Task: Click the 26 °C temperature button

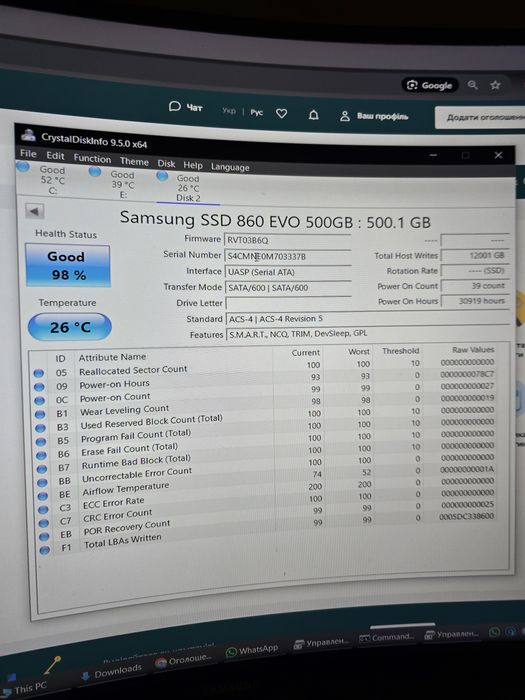Action: (x=70, y=327)
